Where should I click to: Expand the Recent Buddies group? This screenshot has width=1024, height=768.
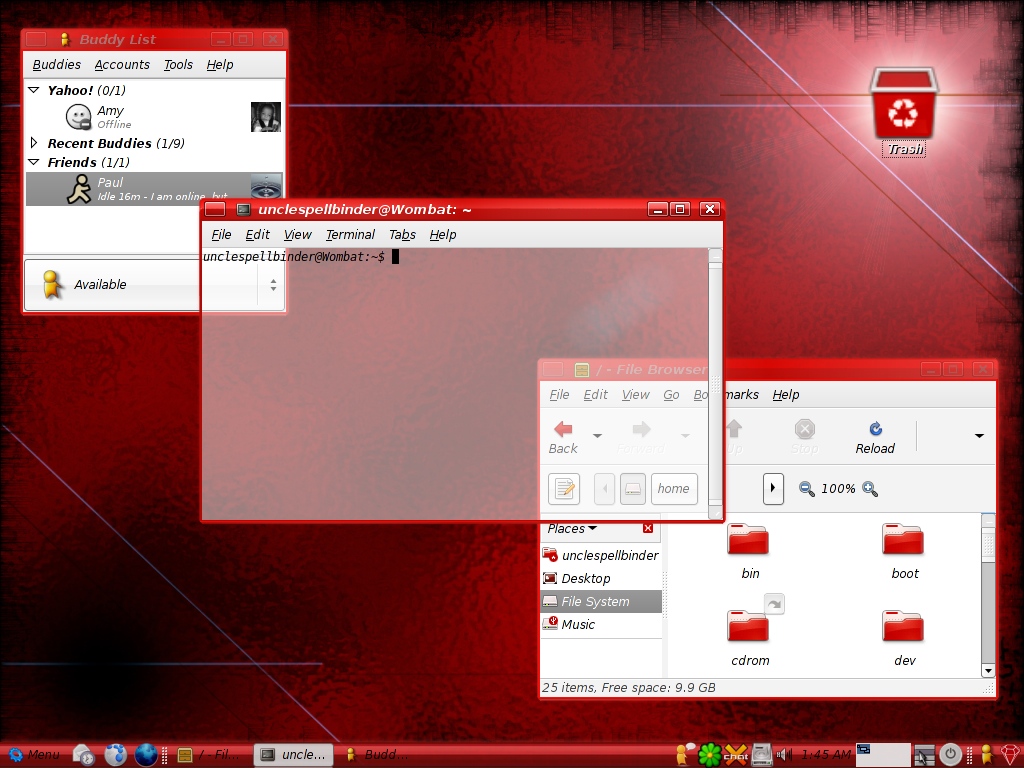[34, 142]
